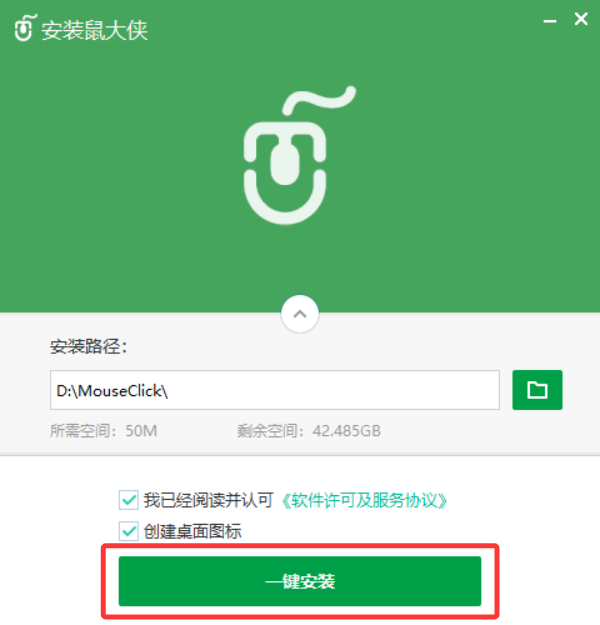Click the small mouse logo in title bar
600x625 pixels.
pos(26,28)
